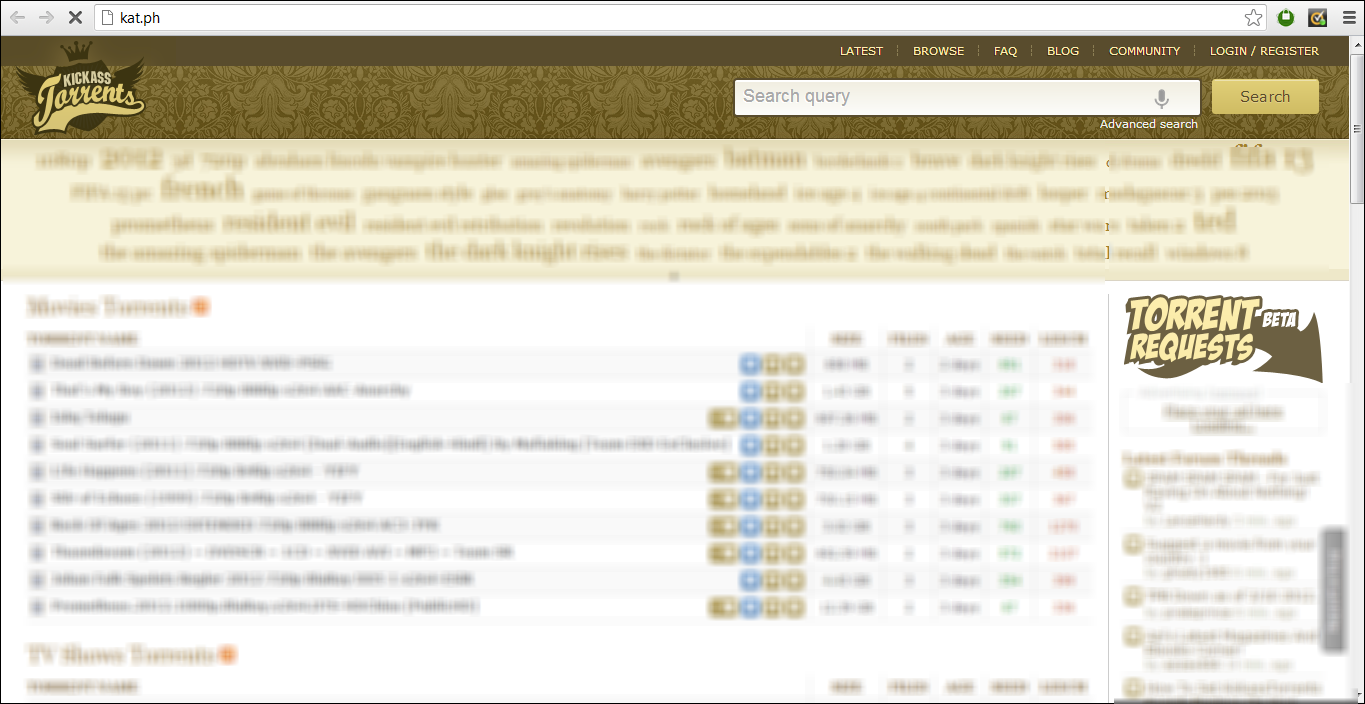Image resolution: width=1365 pixels, height=704 pixels.
Task: Collapse the tag cloud with arrow
Action: tap(674, 275)
